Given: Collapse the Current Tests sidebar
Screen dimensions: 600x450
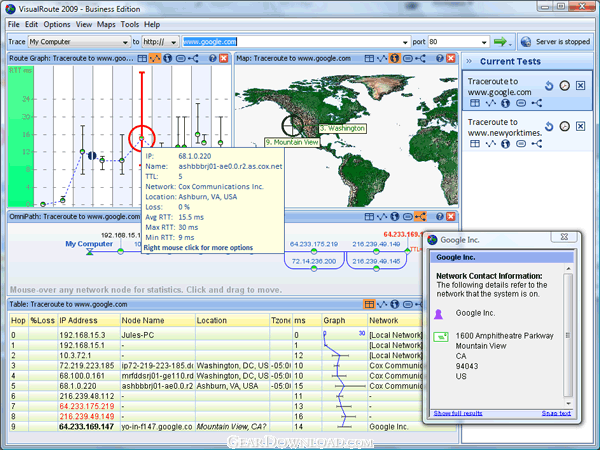Looking at the screenshot, I should (469, 62).
